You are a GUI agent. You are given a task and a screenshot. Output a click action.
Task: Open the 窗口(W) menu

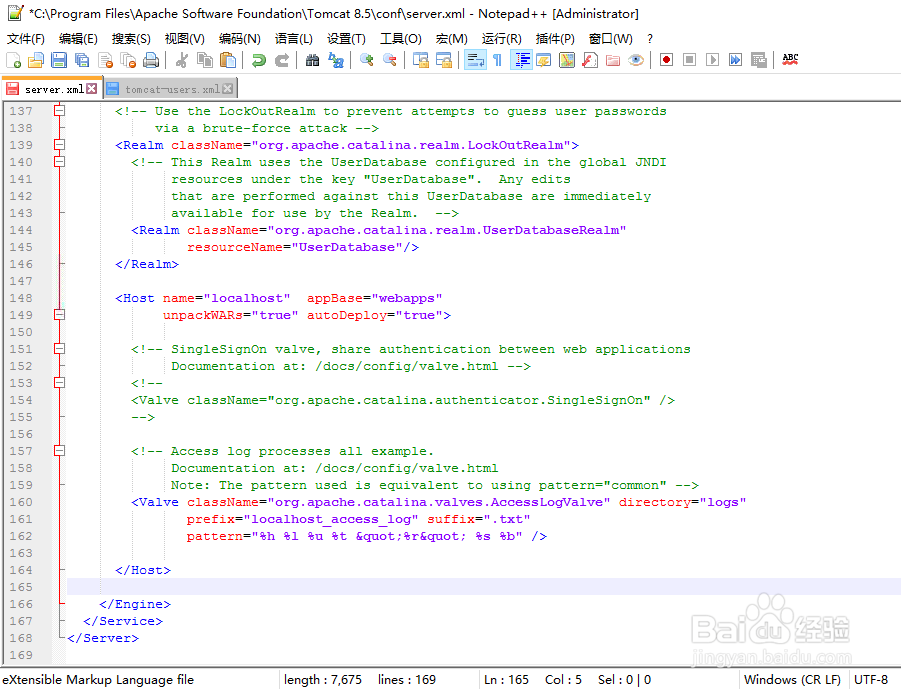click(x=611, y=39)
